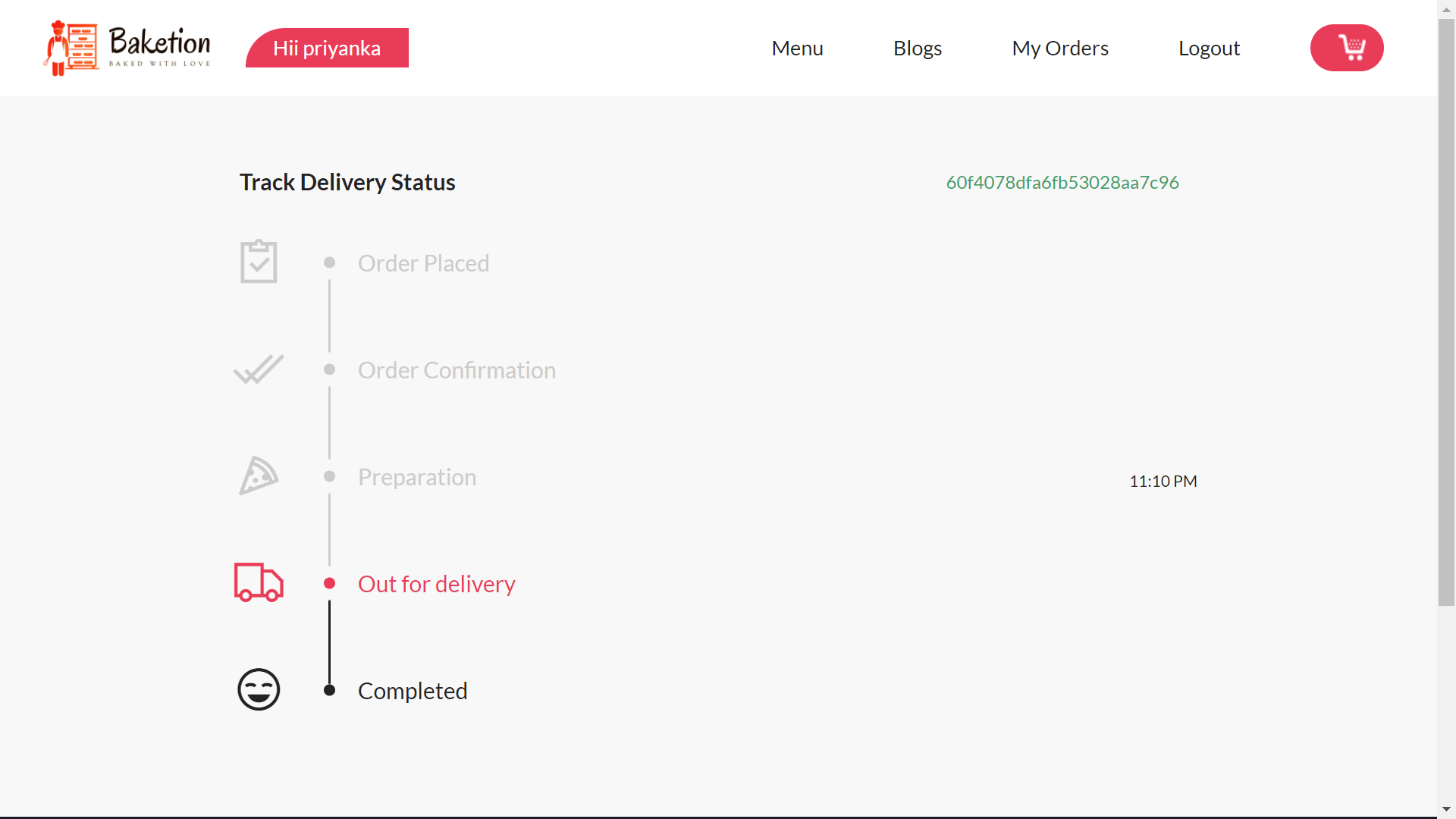Click the Order Confirmation timeline dot
This screenshot has width=1456, height=819.
coord(329,369)
